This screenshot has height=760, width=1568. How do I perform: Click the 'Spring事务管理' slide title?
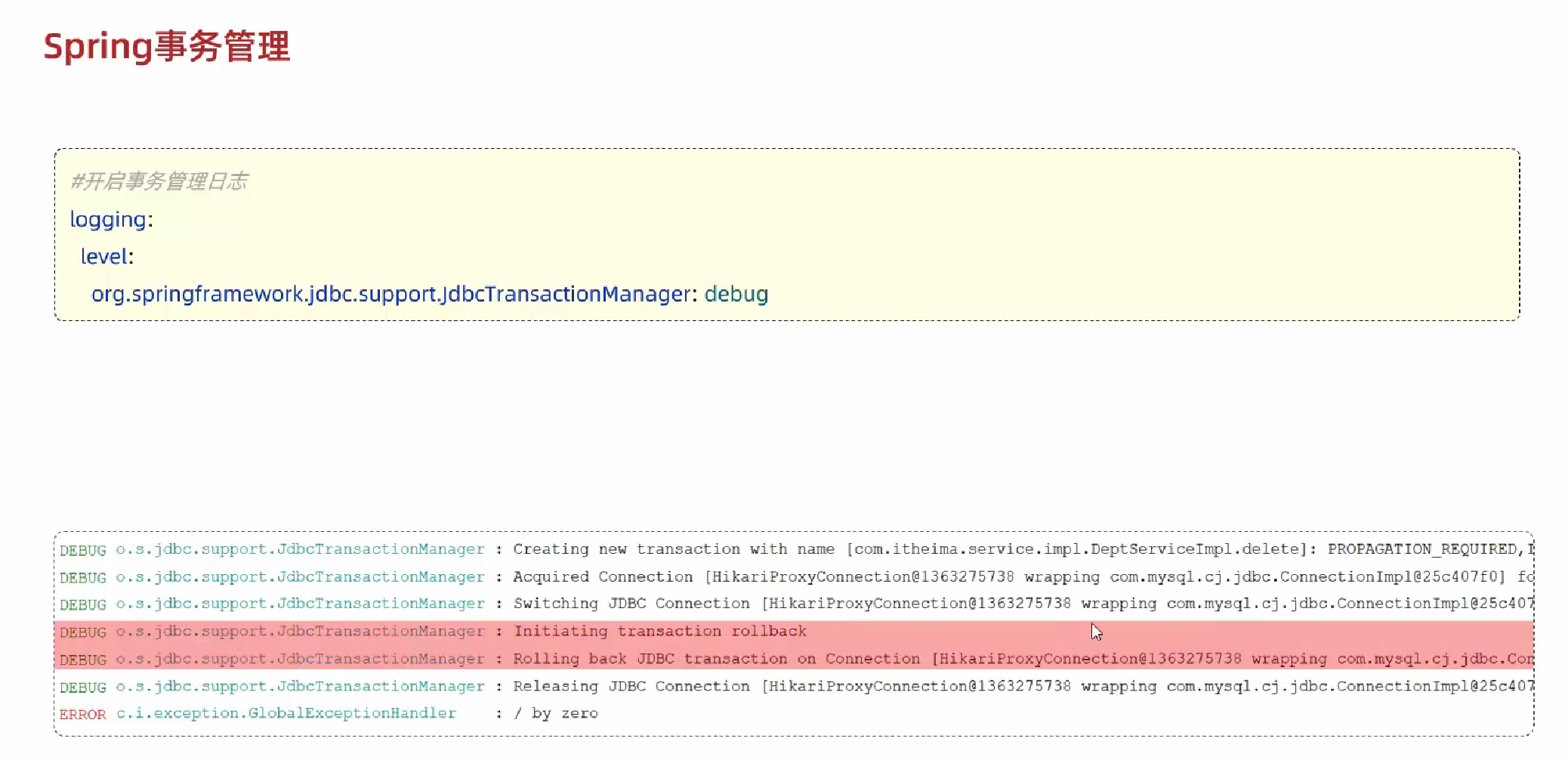coord(167,47)
